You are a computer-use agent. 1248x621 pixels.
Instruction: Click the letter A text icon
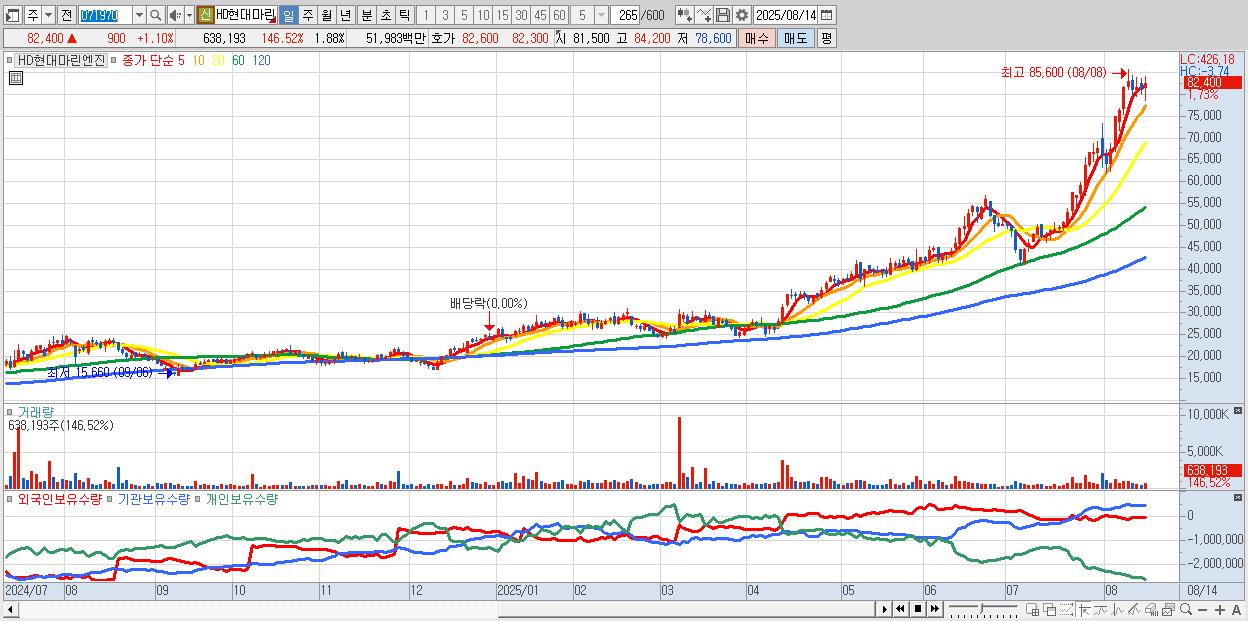tap(1237, 609)
